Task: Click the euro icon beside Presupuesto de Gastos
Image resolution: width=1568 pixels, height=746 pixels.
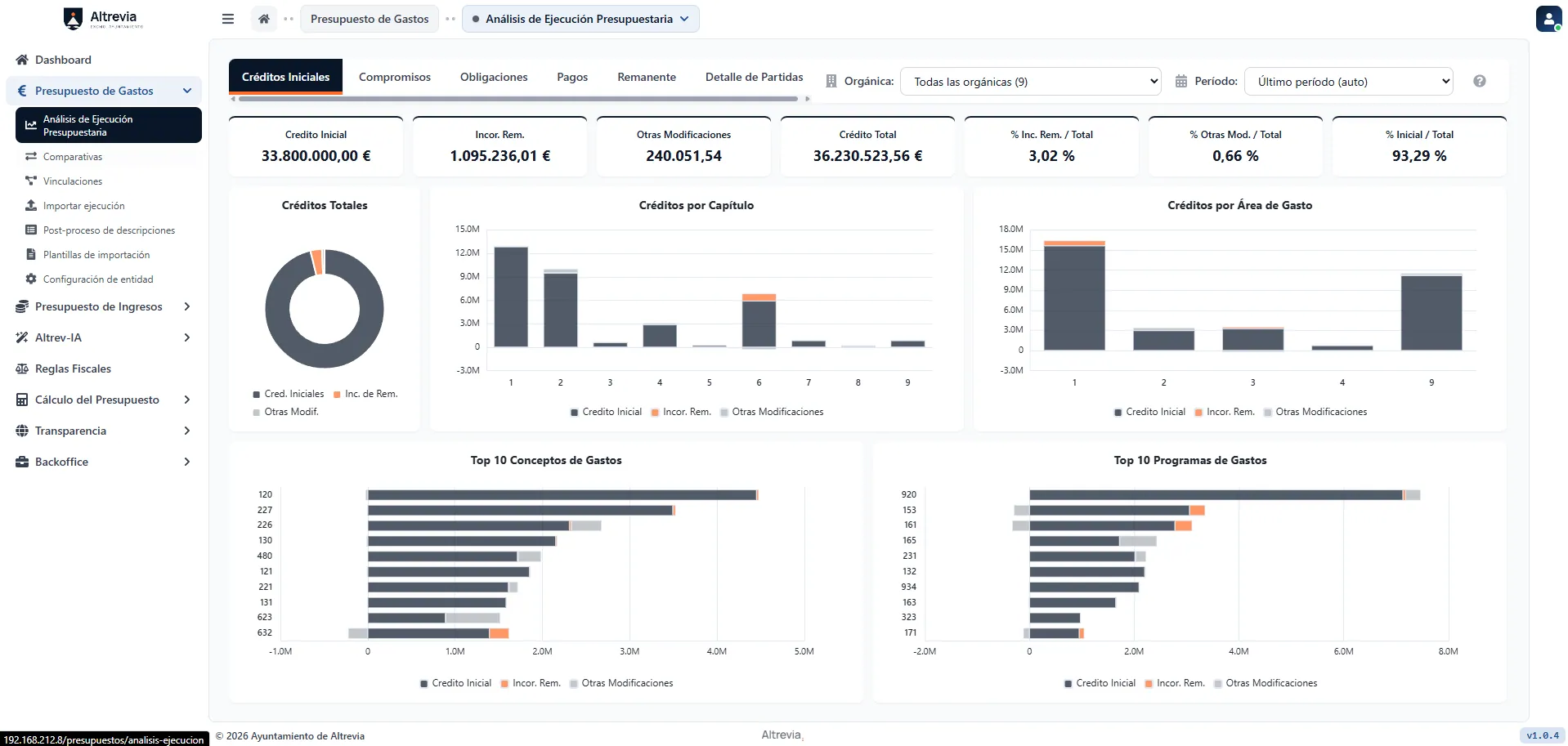Action: click(22, 91)
